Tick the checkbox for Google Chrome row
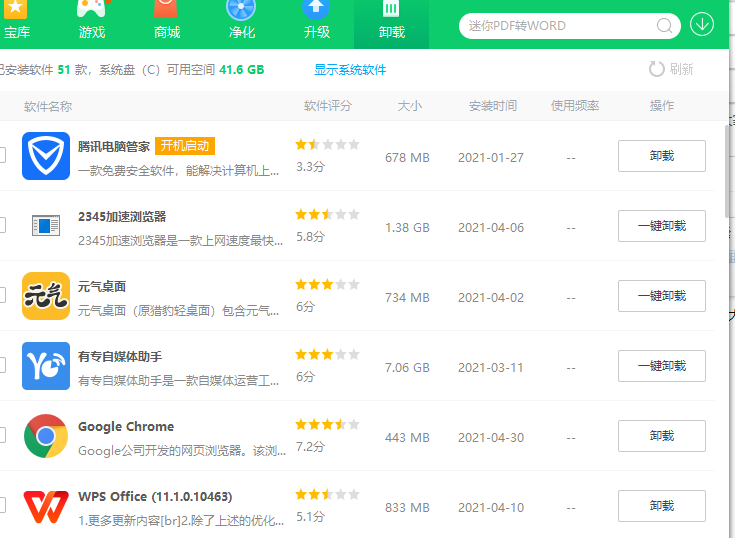The image size is (735, 538). [2, 436]
